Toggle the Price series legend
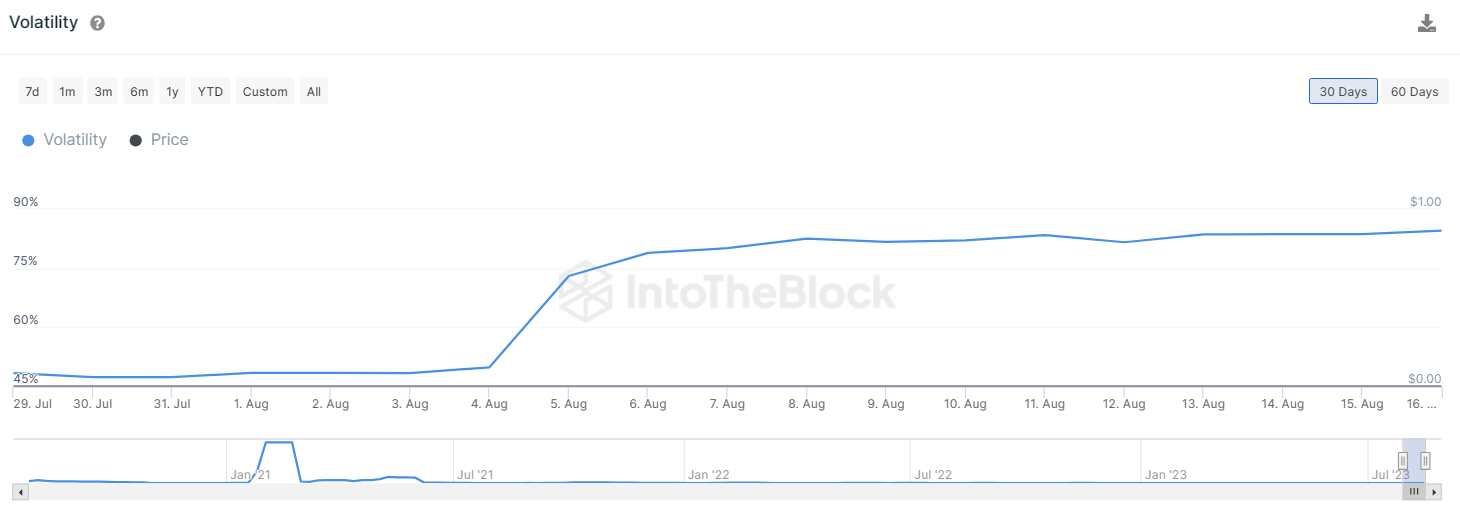 [x=159, y=140]
